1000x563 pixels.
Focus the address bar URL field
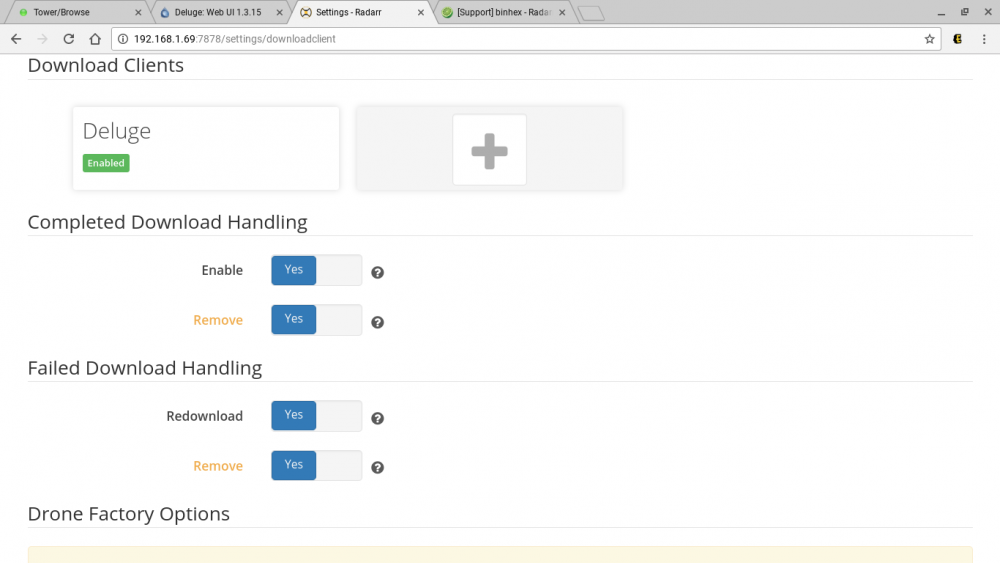526,39
